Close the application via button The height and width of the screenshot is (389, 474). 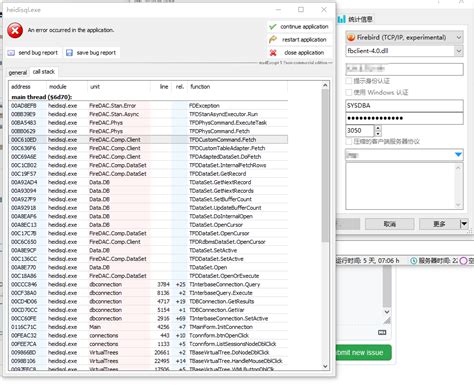[x=299, y=53]
